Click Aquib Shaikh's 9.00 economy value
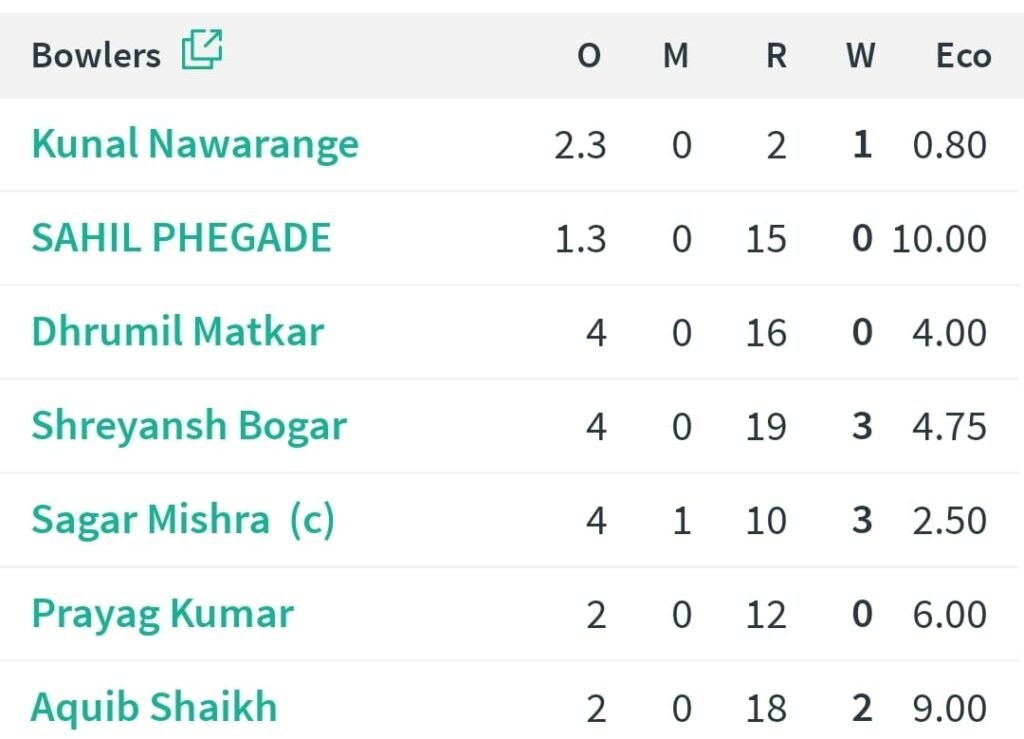The height and width of the screenshot is (739, 1024). coord(949,709)
